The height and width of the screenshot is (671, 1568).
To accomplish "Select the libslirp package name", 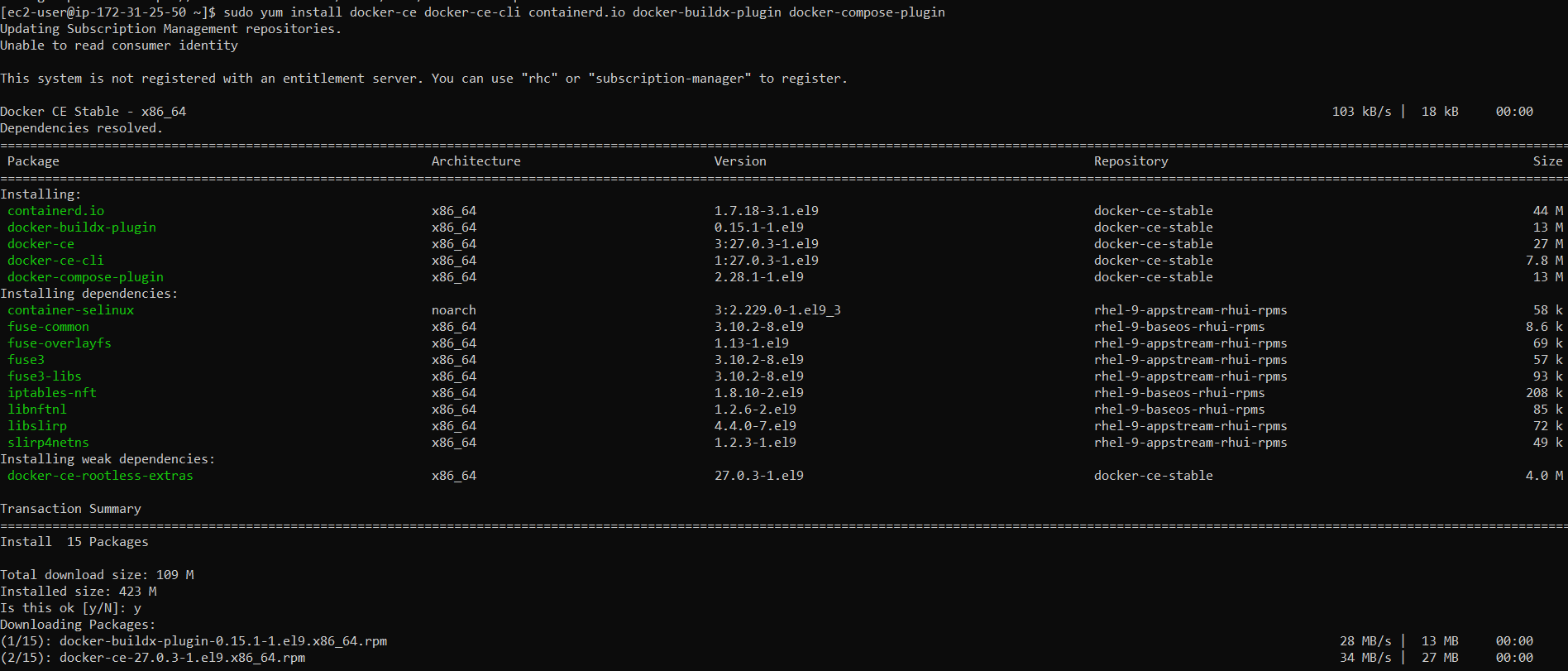I will tap(36, 426).
